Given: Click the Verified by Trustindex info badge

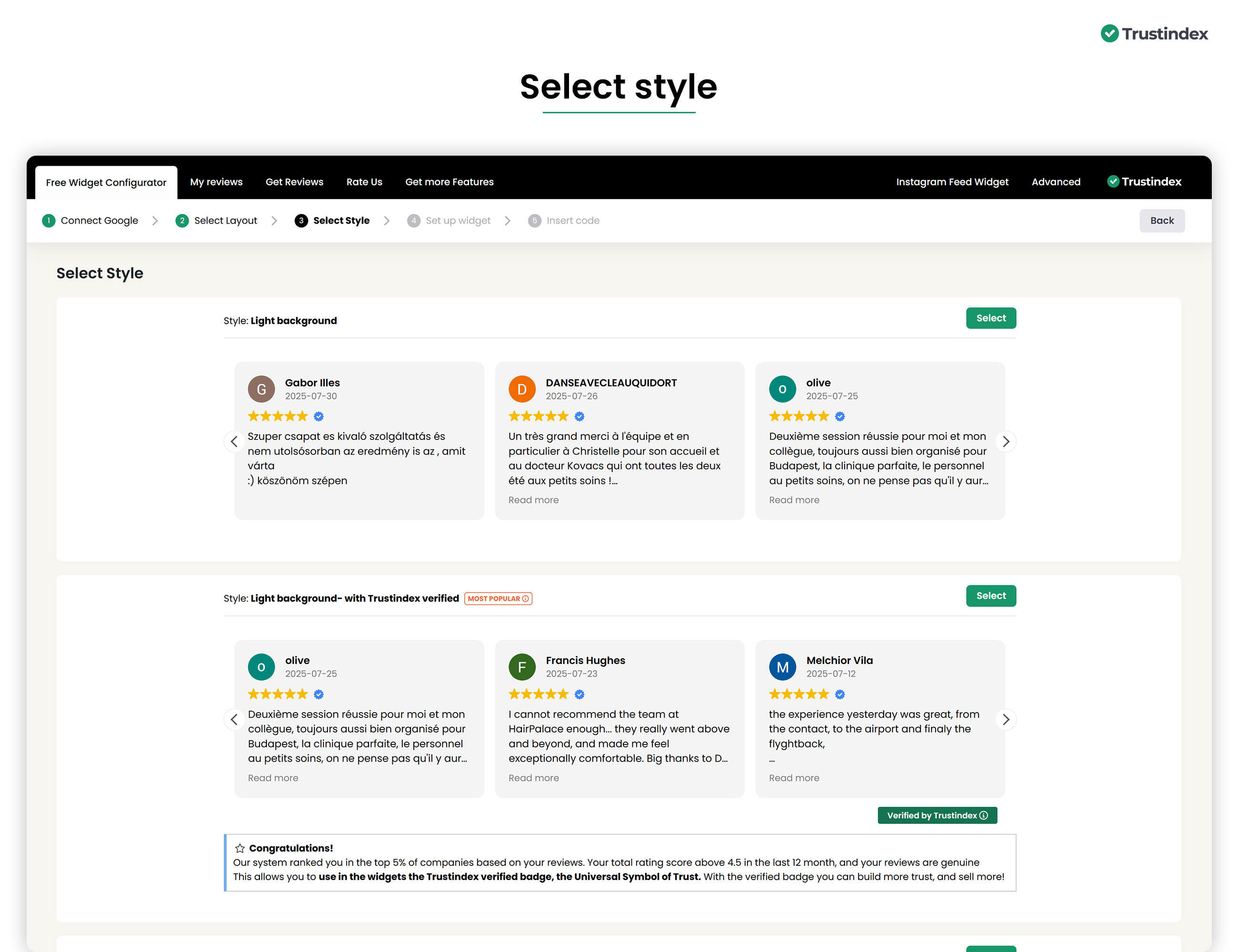Looking at the screenshot, I should (937, 815).
